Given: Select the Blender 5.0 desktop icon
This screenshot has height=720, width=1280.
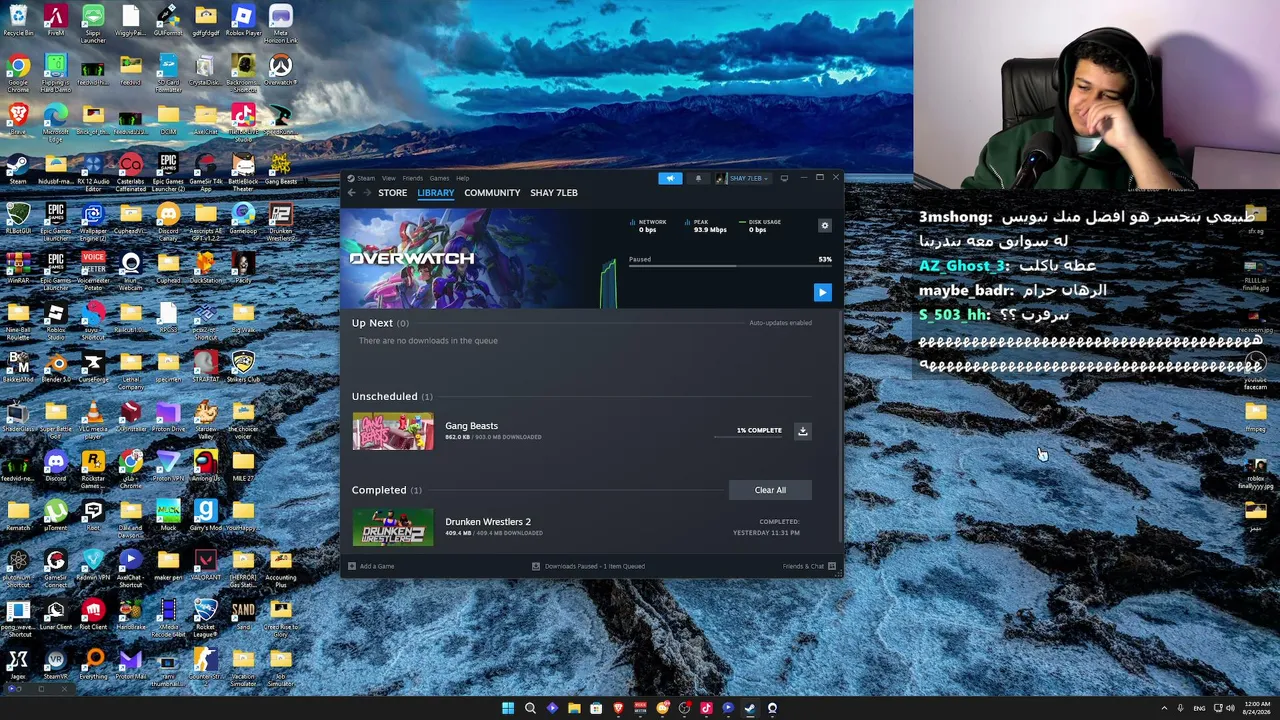Looking at the screenshot, I should click(55, 366).
